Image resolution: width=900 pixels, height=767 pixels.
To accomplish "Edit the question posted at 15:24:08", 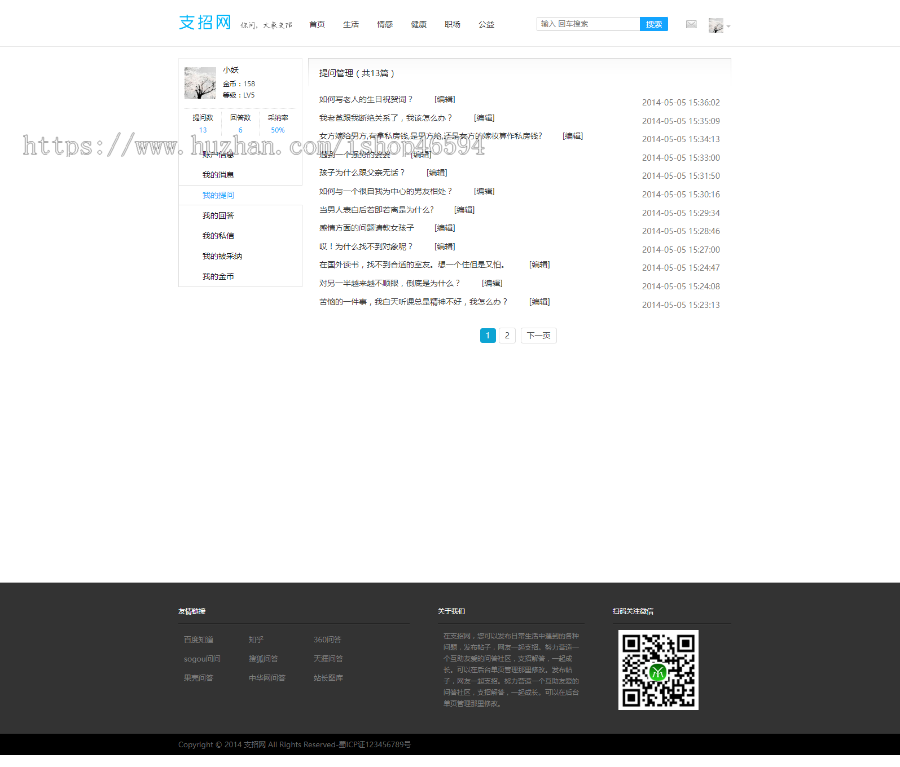I will (492, 284).
